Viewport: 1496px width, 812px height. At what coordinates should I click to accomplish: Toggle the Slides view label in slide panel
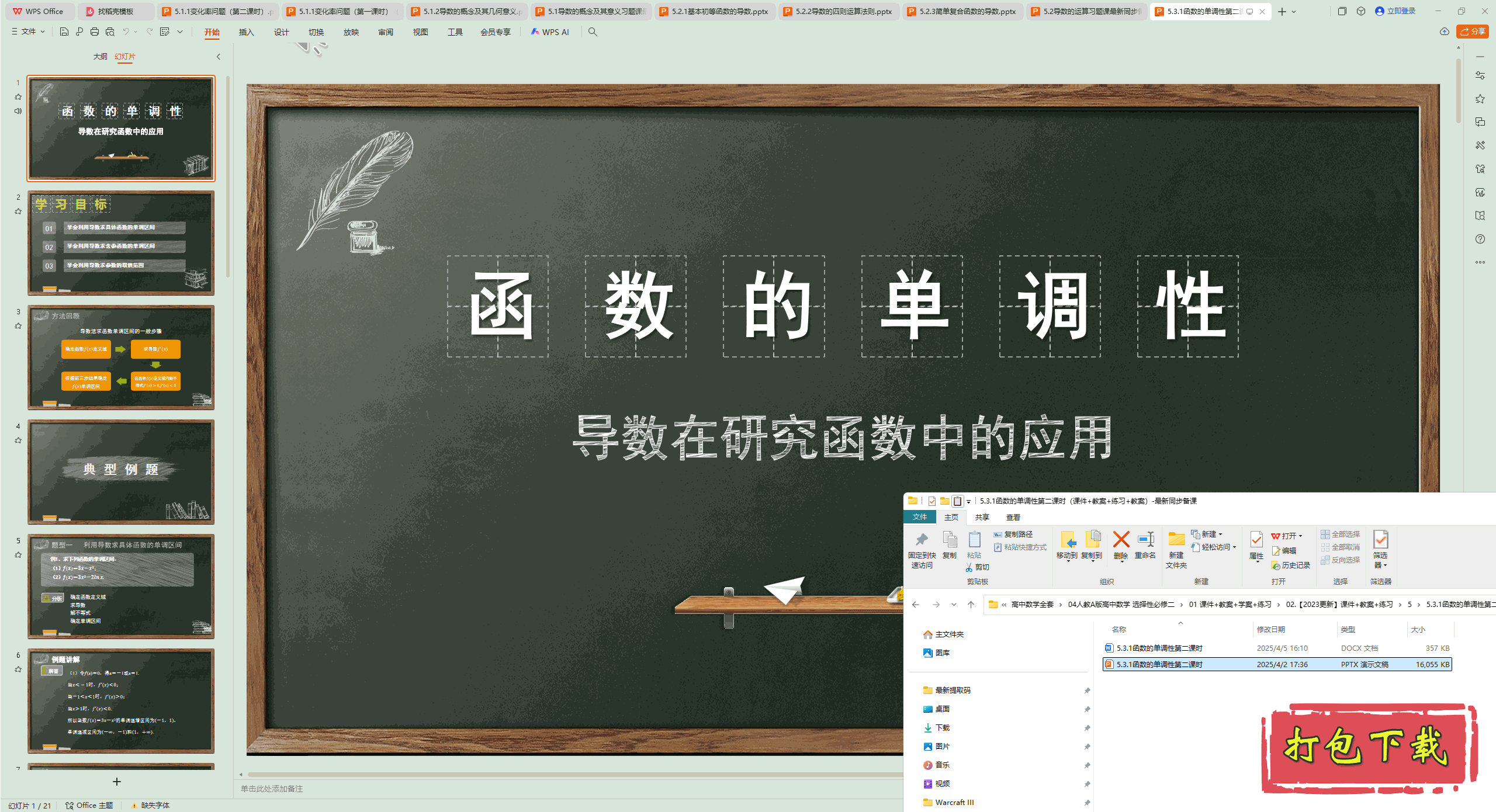124,57
